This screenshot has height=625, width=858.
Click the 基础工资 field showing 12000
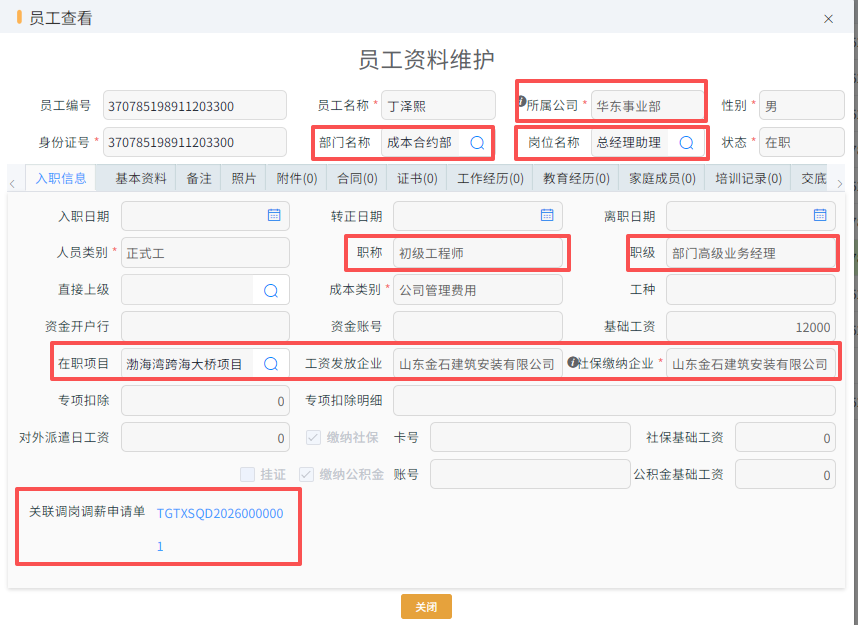(751, 327)
